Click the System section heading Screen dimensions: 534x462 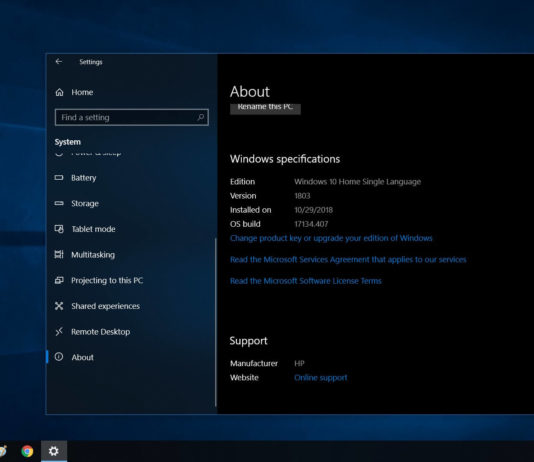click(x=68, y=142)
